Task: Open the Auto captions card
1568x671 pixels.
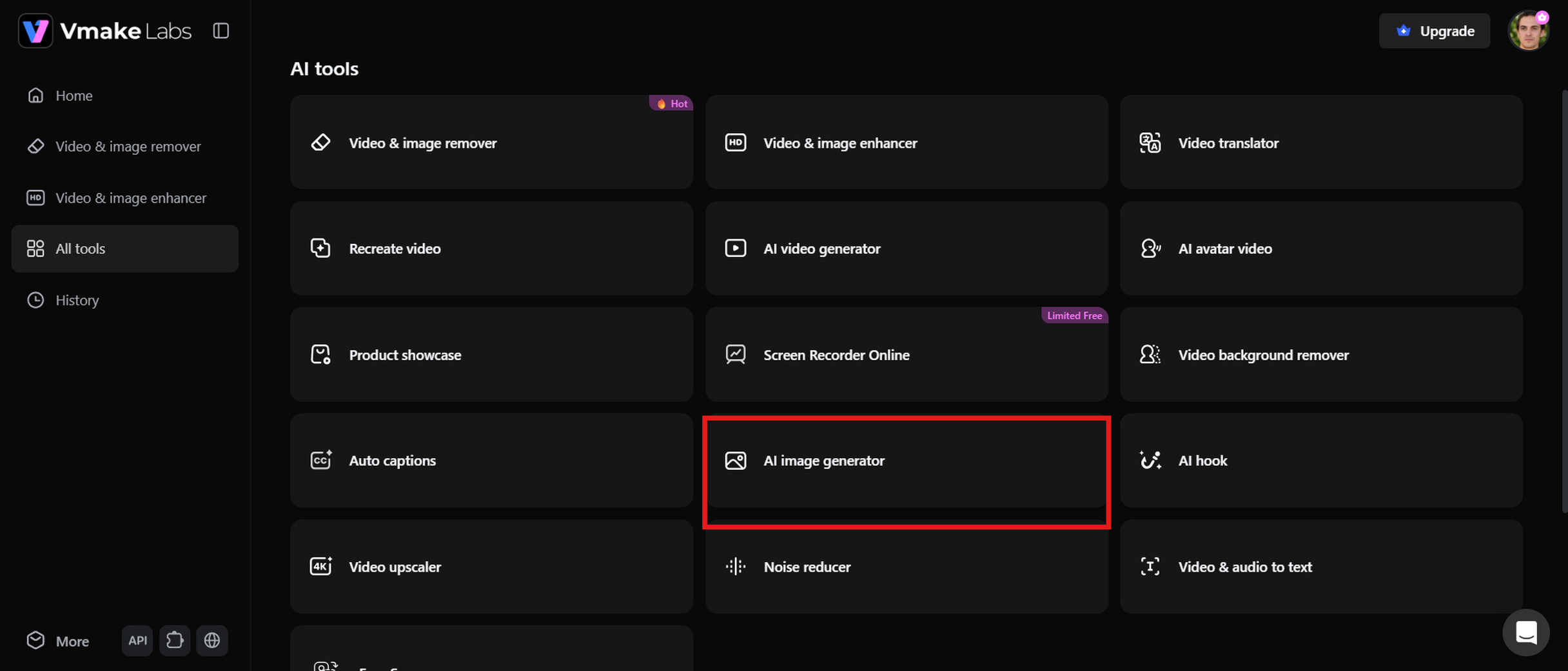Action: [x=491, y=460]
